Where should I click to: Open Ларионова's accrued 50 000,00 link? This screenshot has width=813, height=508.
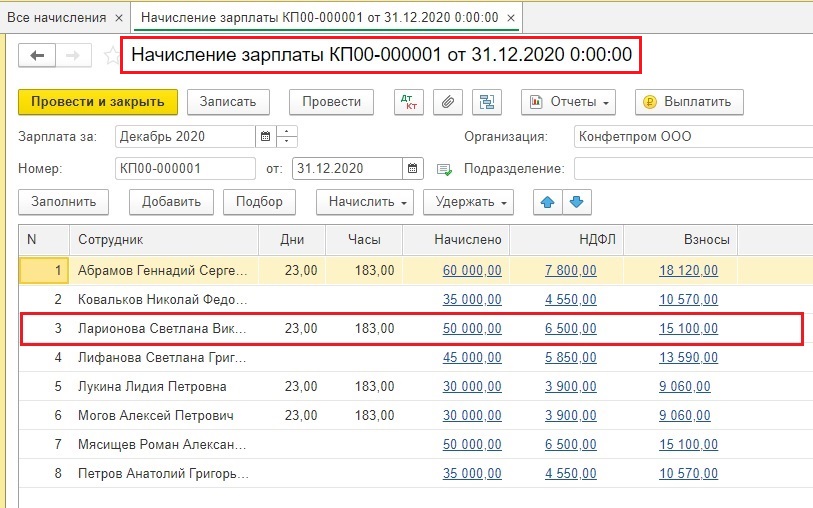pyautogui.click(x=472, y=329)
